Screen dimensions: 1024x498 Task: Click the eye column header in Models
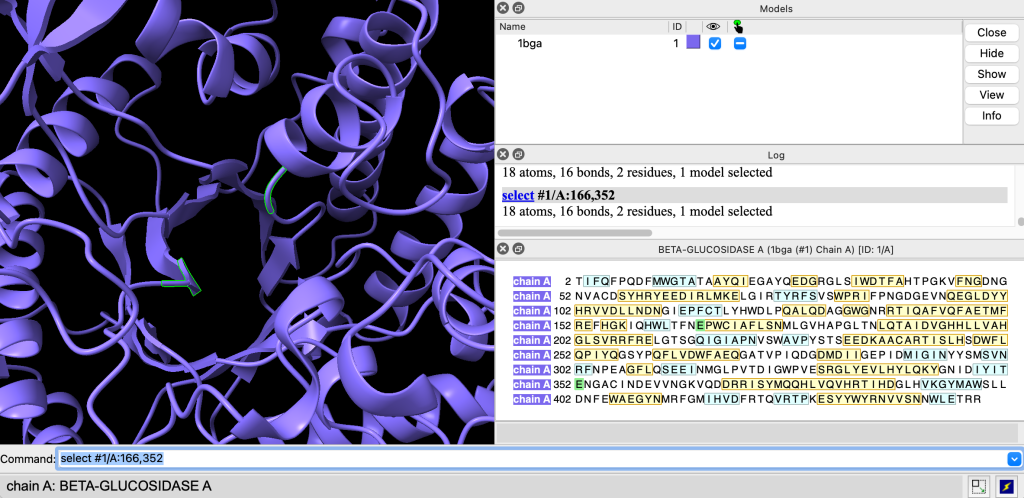click(713, 27)
